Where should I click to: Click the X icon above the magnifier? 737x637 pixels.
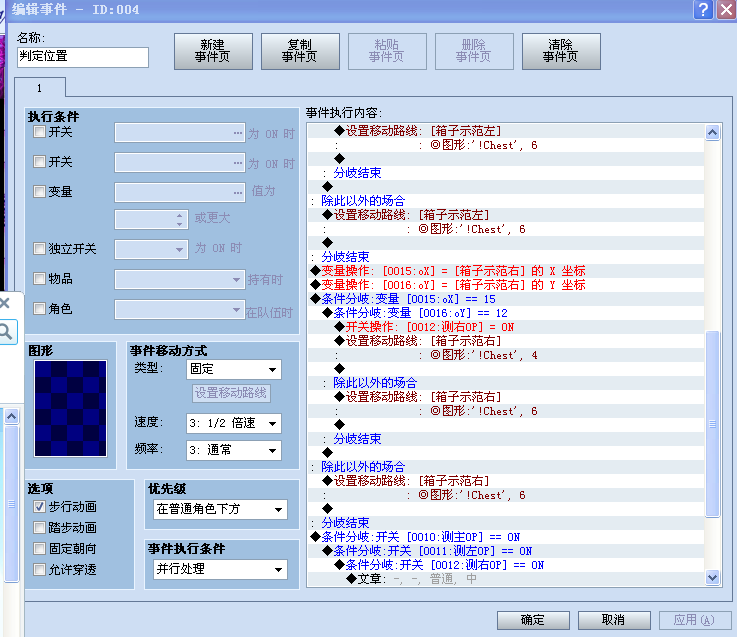coord(5,303)
